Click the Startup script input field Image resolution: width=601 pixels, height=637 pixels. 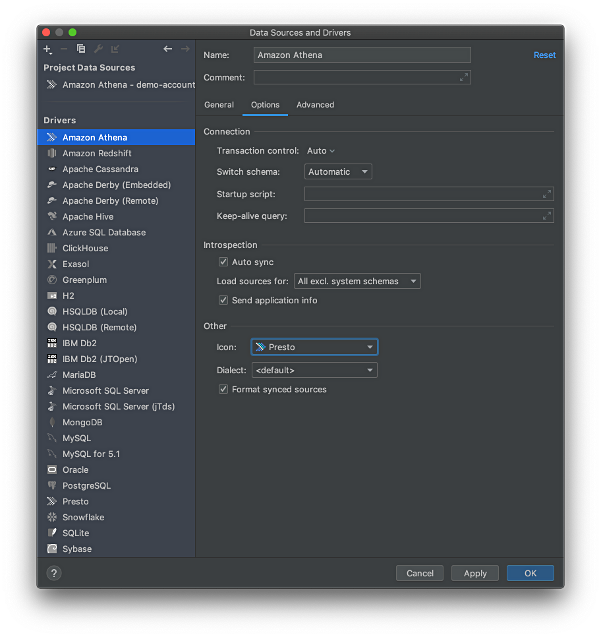[x=429, y=194]
